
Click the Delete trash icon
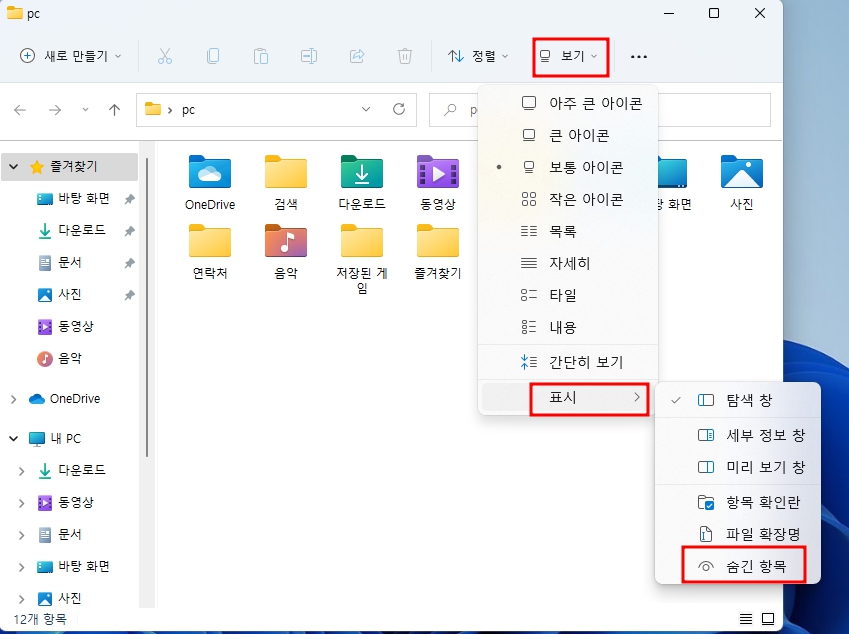pyautogui.click(x=404, y=56)
